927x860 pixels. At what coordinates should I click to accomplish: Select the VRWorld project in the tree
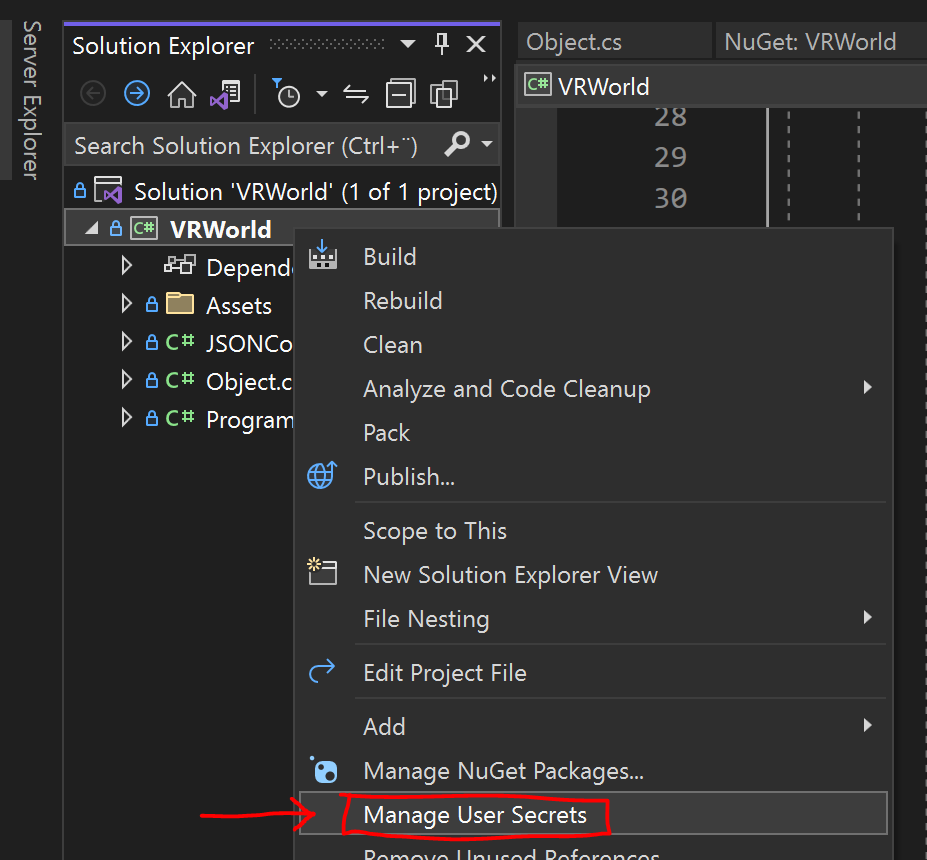[x=220, y=229]
